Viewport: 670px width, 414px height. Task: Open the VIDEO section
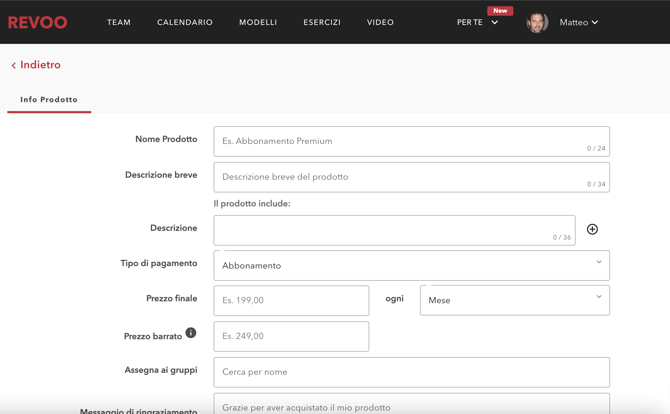pyautogui.click(x=380, y=22)
